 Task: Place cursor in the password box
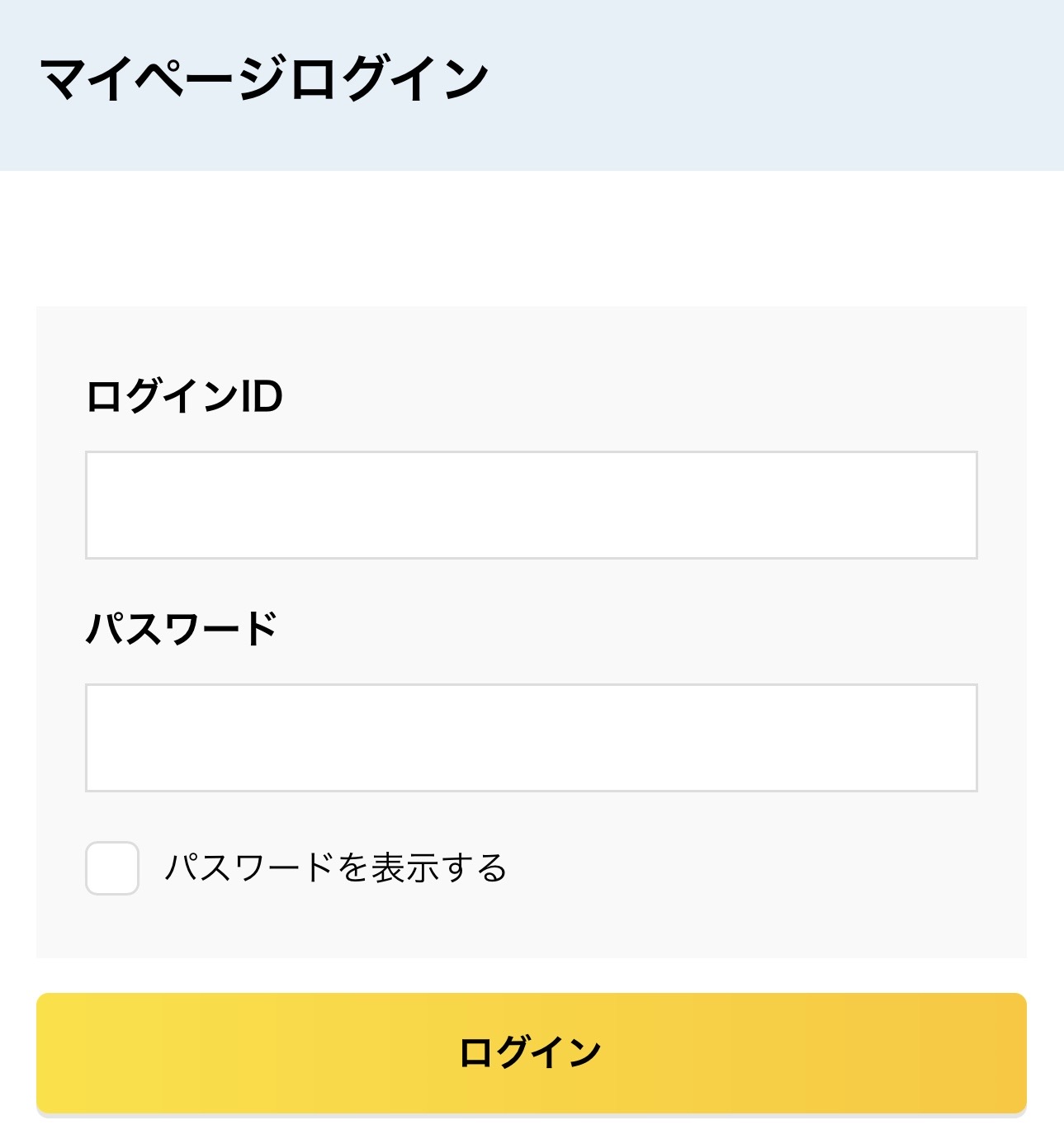[x=531, y=738]
